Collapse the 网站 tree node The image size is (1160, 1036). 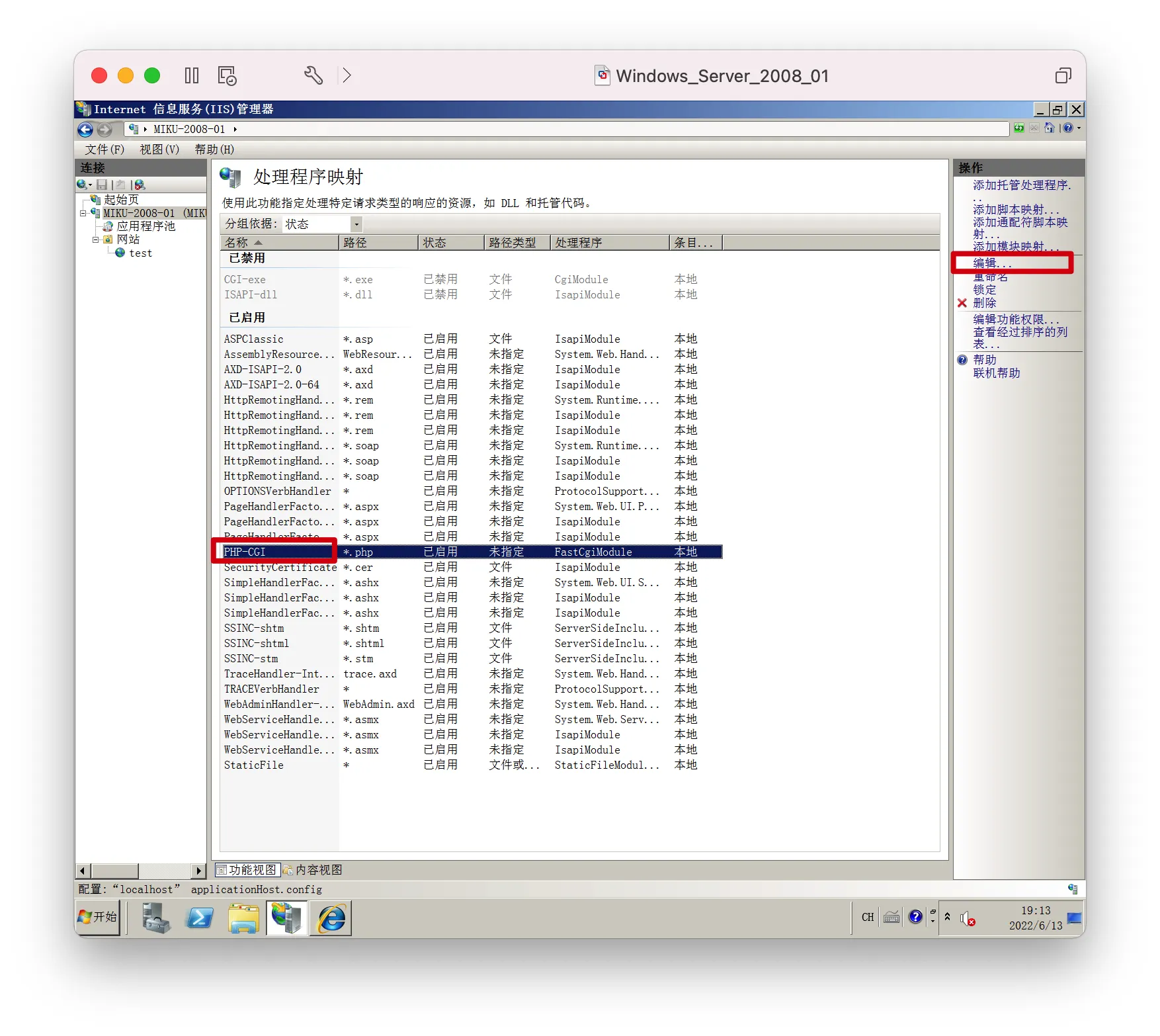tap(96, 239)
